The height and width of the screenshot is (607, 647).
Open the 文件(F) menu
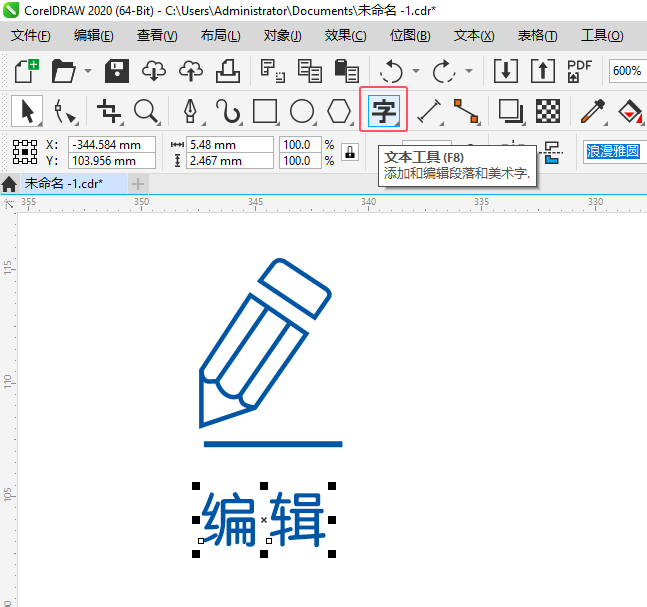pyautogui.click(x=31, y=35)
